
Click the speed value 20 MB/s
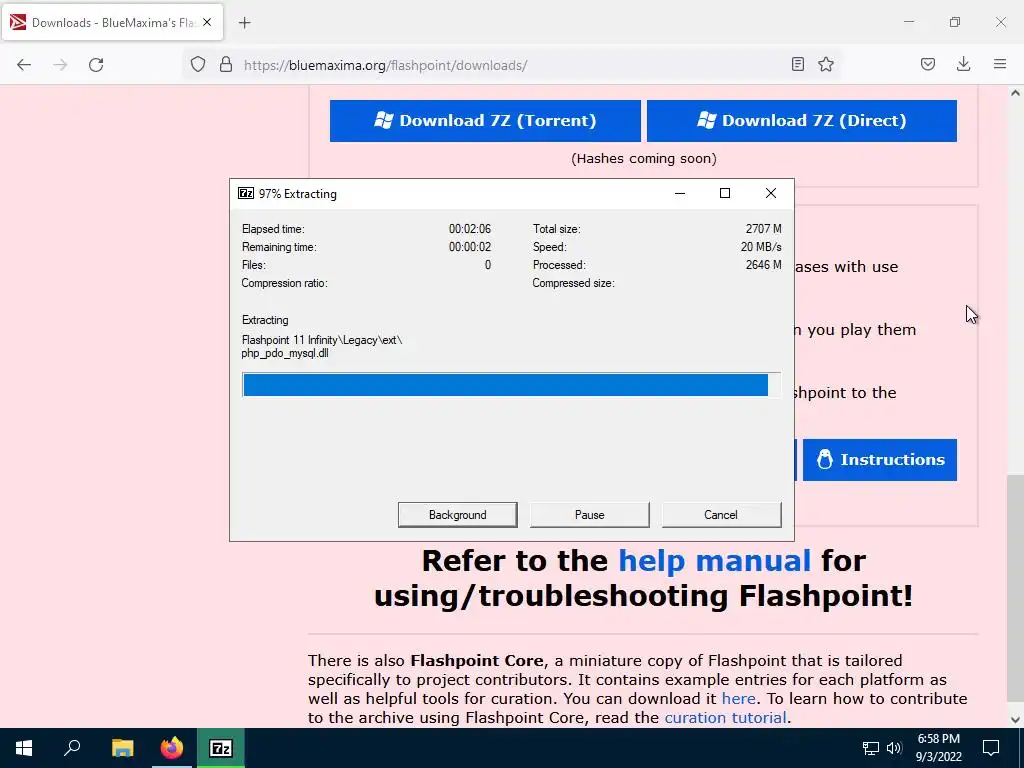coord(761,247)
